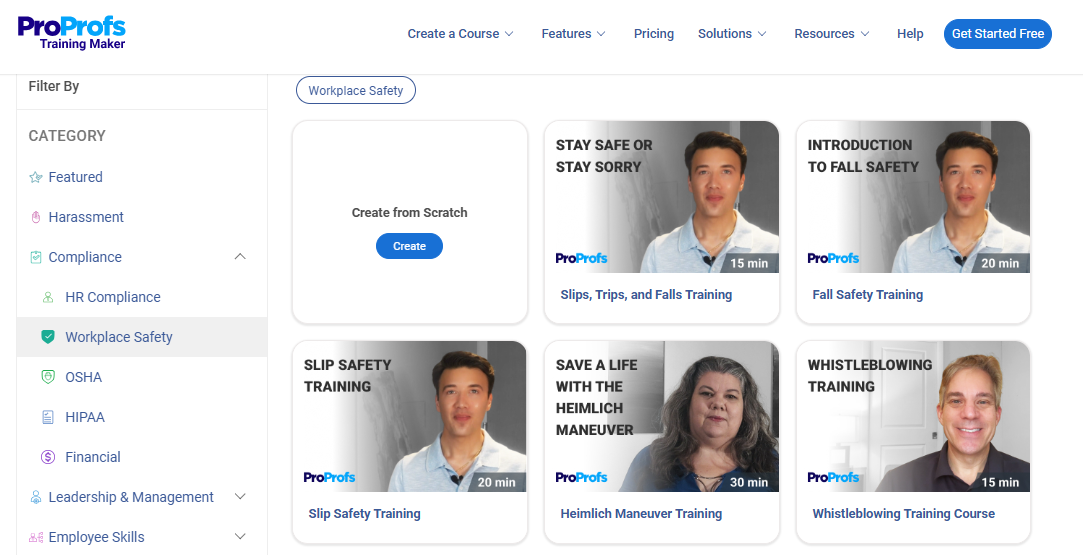
Task: Select the HR Compliance subcategory
Action: (x=113, y=298)
